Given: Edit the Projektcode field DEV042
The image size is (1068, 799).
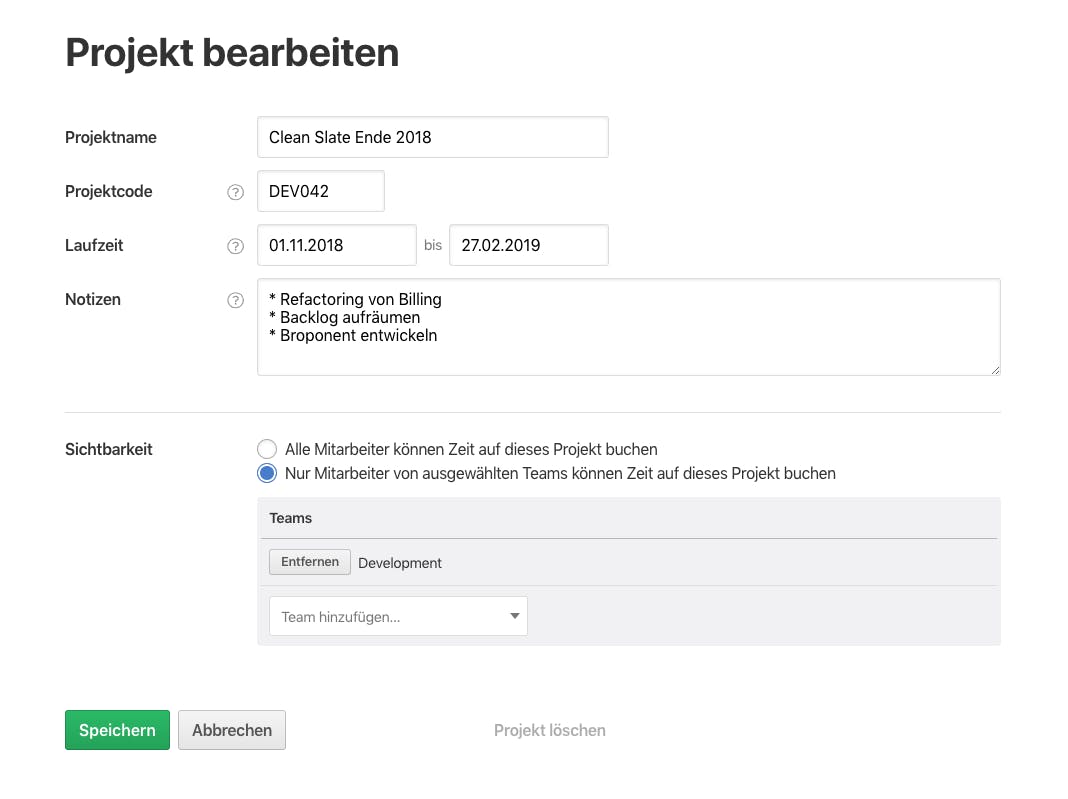Looking at the screenshot, I should point(321,191).
